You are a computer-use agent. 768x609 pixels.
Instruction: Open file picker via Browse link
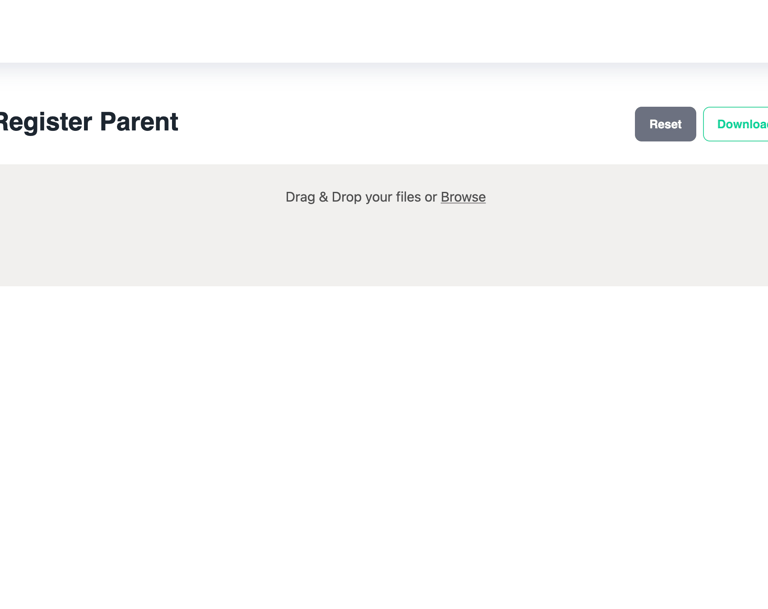point(463,197)
